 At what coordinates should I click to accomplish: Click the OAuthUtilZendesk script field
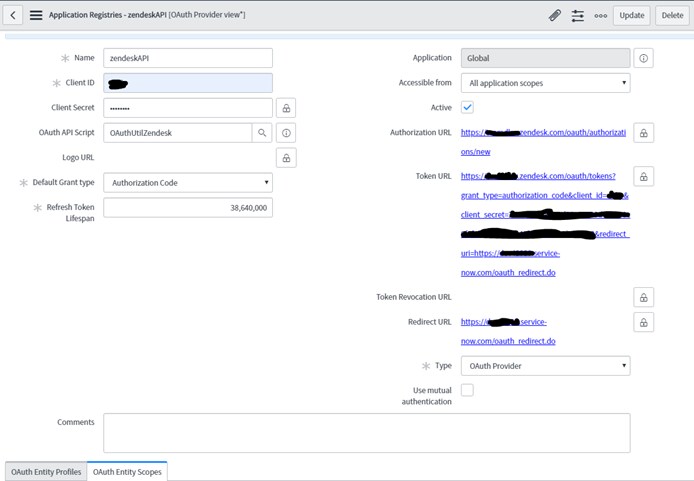[177, 133]
